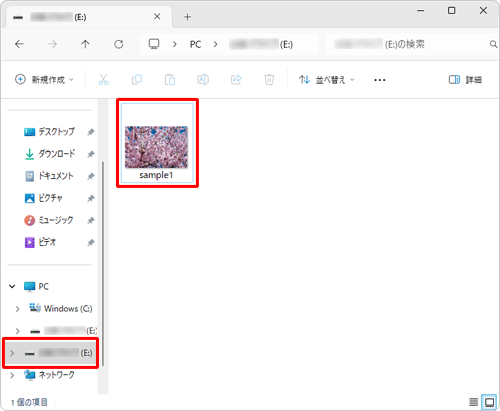Click the Copy icon in toolbar
Screen dimensions: 500x411
tap(137, 80)
